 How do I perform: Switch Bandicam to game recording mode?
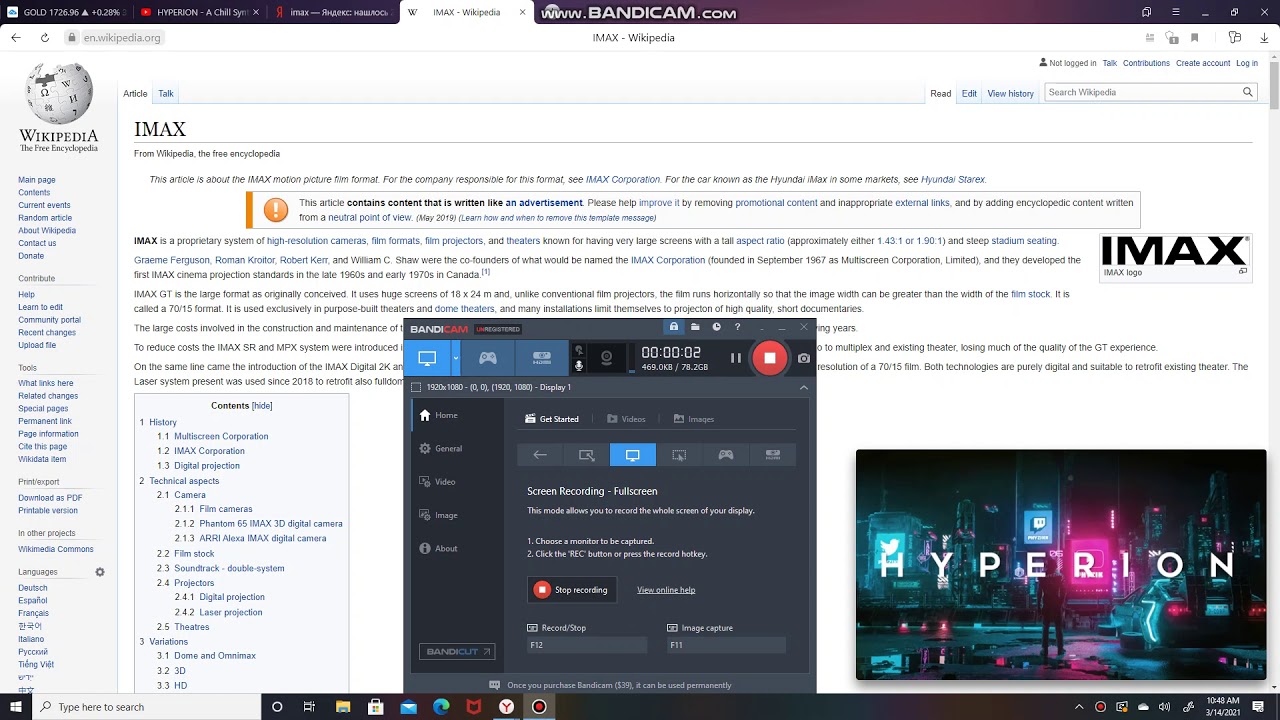point(487,358)
